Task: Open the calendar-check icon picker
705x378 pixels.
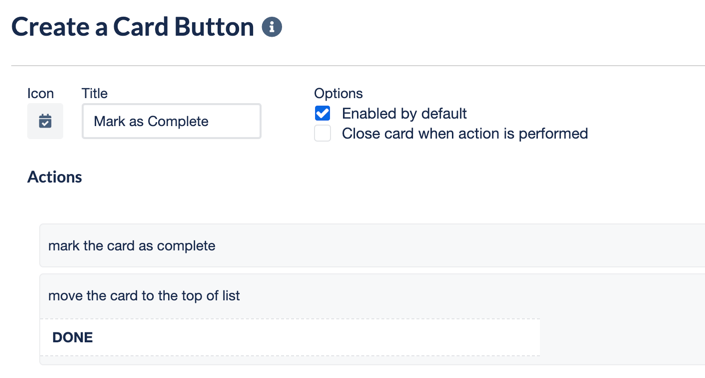Action: [45, 121]
